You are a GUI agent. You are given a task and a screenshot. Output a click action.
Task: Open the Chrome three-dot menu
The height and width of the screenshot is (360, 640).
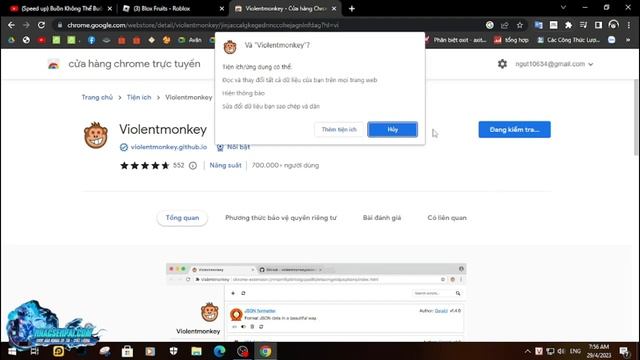click(629, 25)
